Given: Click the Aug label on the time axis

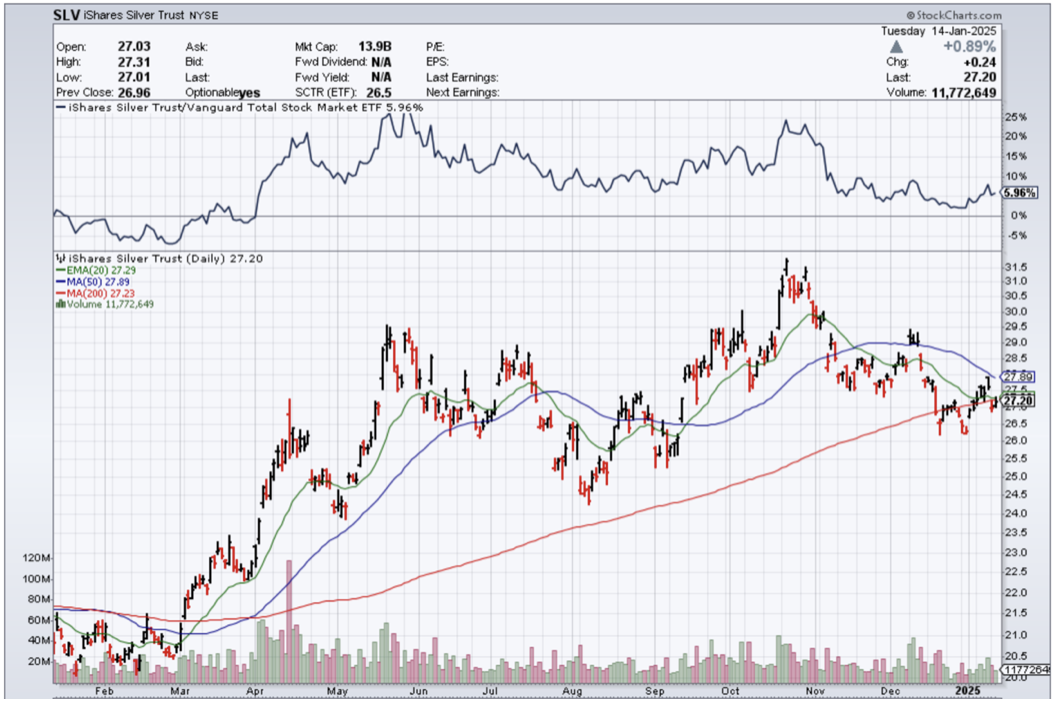Looking at the screenshot, I should 574,691.
